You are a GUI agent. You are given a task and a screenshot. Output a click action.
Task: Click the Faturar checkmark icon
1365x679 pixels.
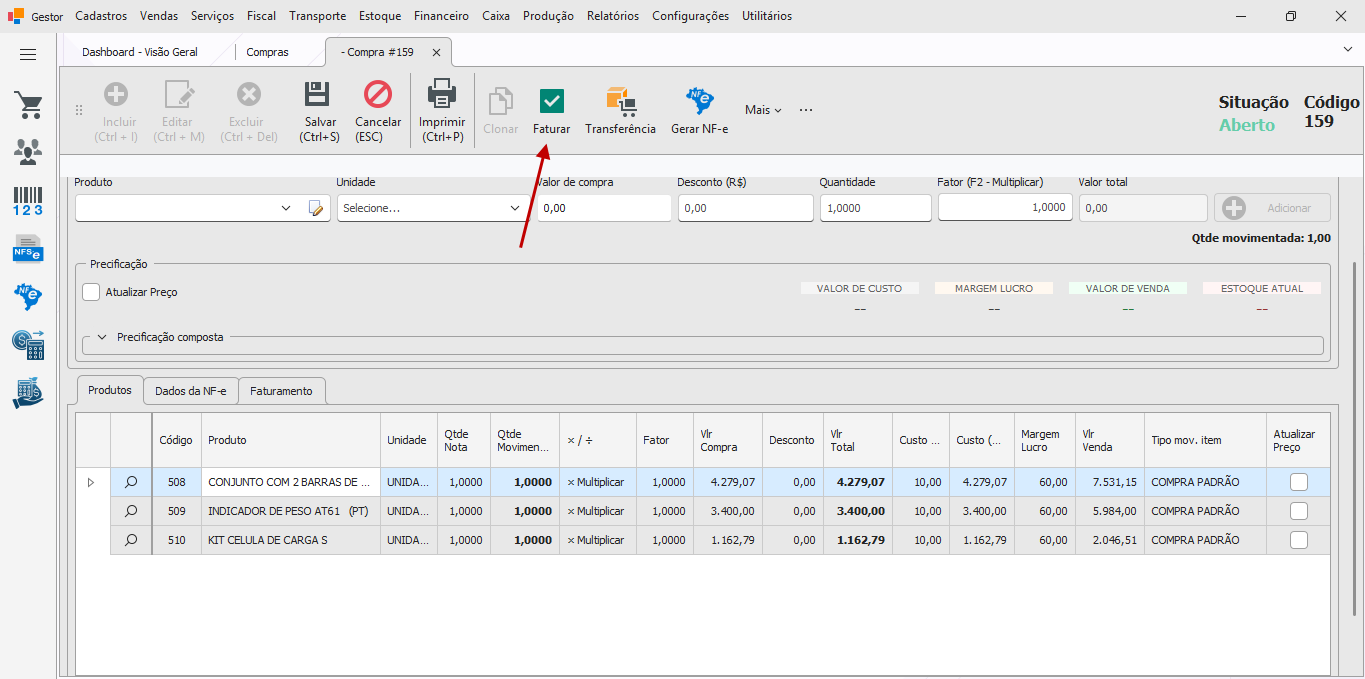(x=551, y=101)
